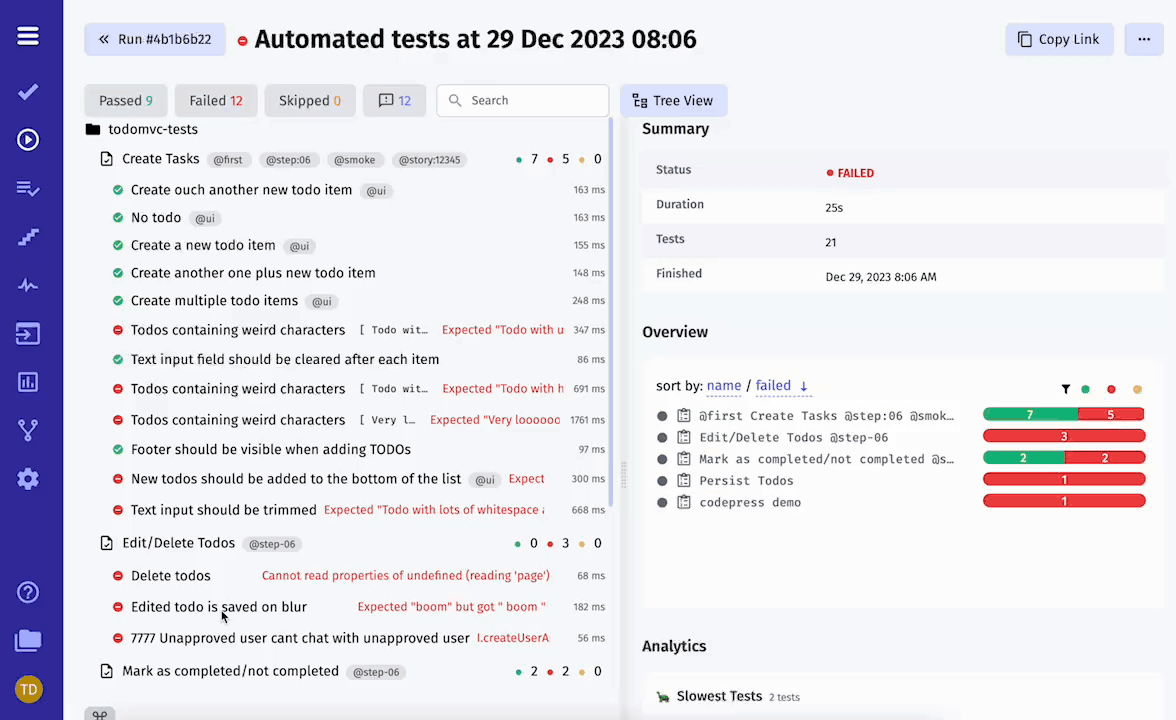Click the red failed status icon for Delete todos
Image resolution: width=1176 pixels, height=720 pixels.
coord(118,576)
